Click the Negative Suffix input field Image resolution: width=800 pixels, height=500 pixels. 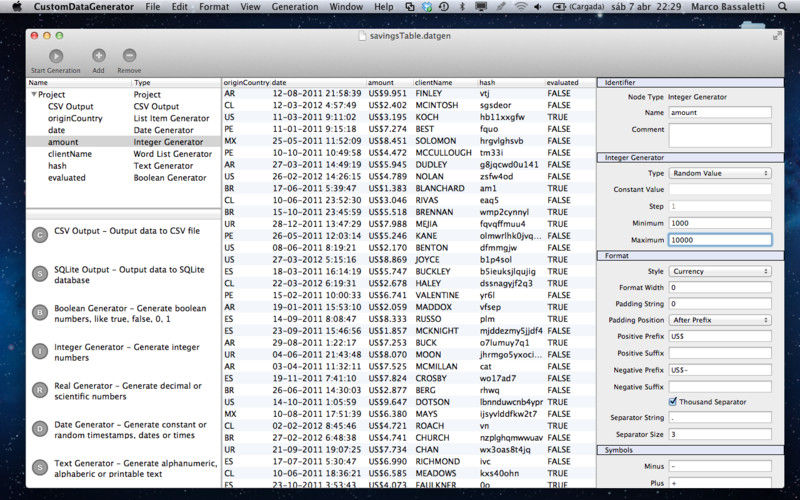click(x=720, y=387)
